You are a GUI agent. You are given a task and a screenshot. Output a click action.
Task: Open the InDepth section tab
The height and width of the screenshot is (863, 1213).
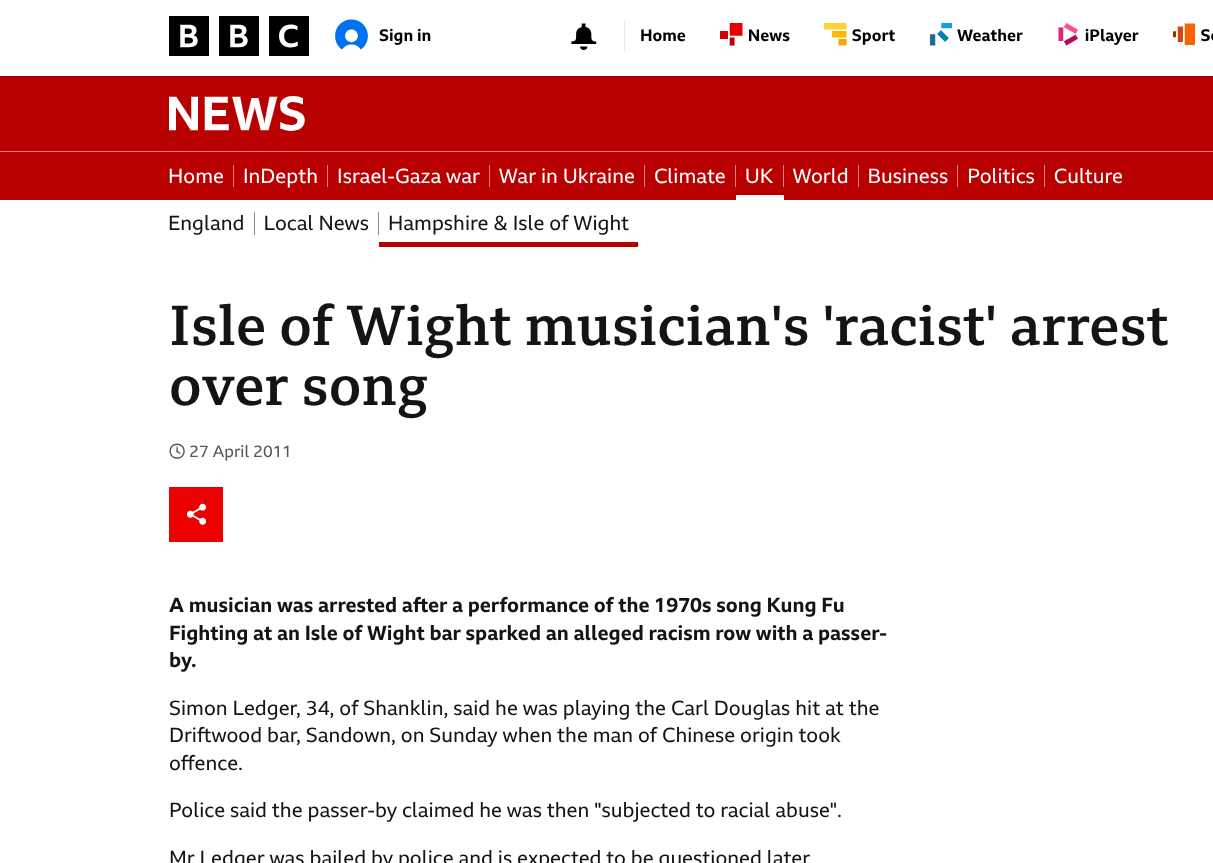[280, 176]
